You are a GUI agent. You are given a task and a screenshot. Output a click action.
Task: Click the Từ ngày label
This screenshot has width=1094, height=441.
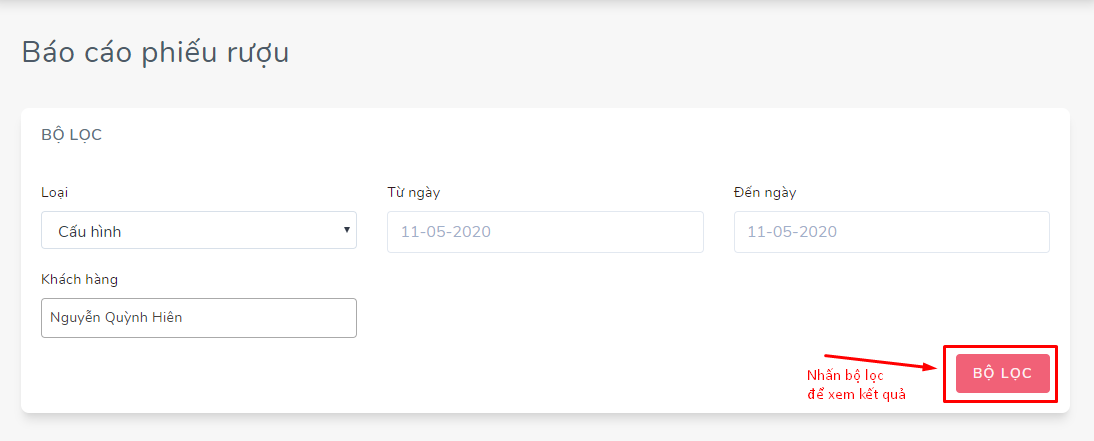(x=414, y=193)
